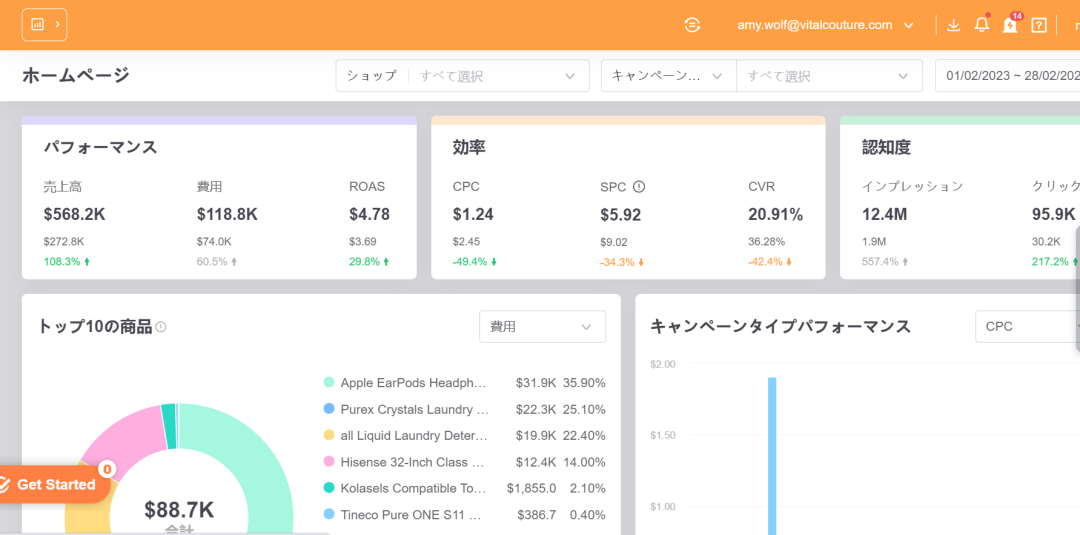Screen dimensions: 1080x535
Task: Click the info icon next to SPC
Action: coord(639,187)
